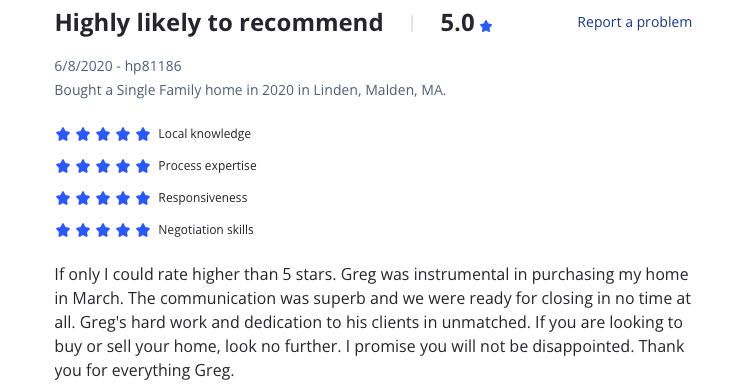Click the first star of Process expertise
The image size is (747, 386).
click(63, 166)
